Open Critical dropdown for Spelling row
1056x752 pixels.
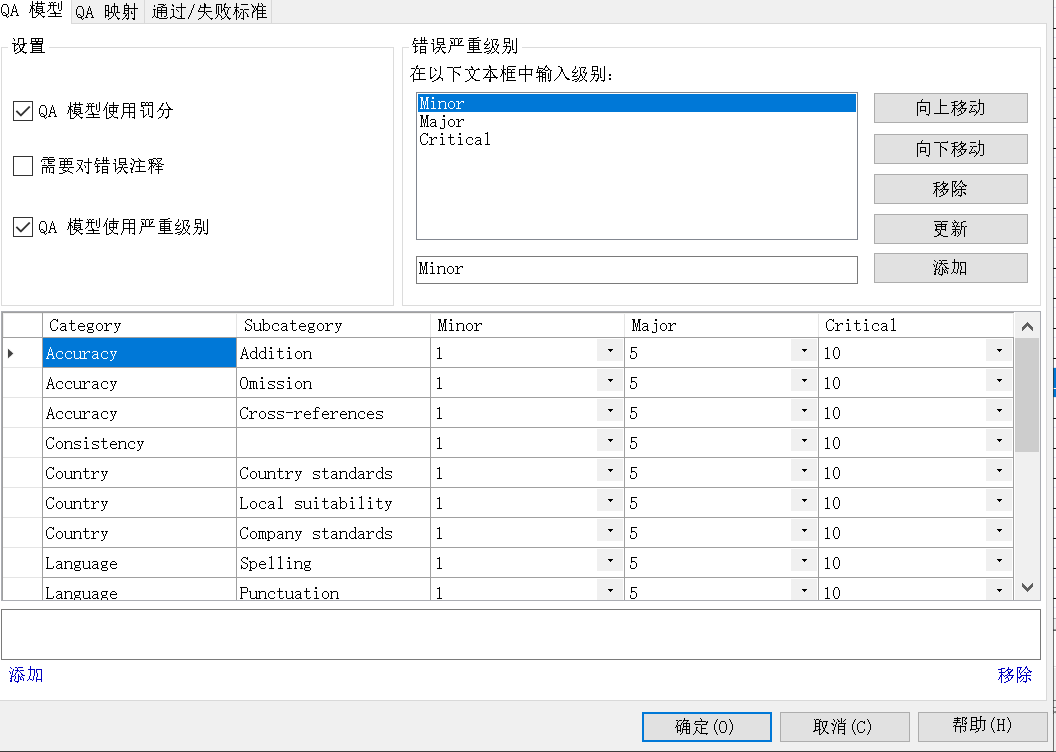[999, 561]
